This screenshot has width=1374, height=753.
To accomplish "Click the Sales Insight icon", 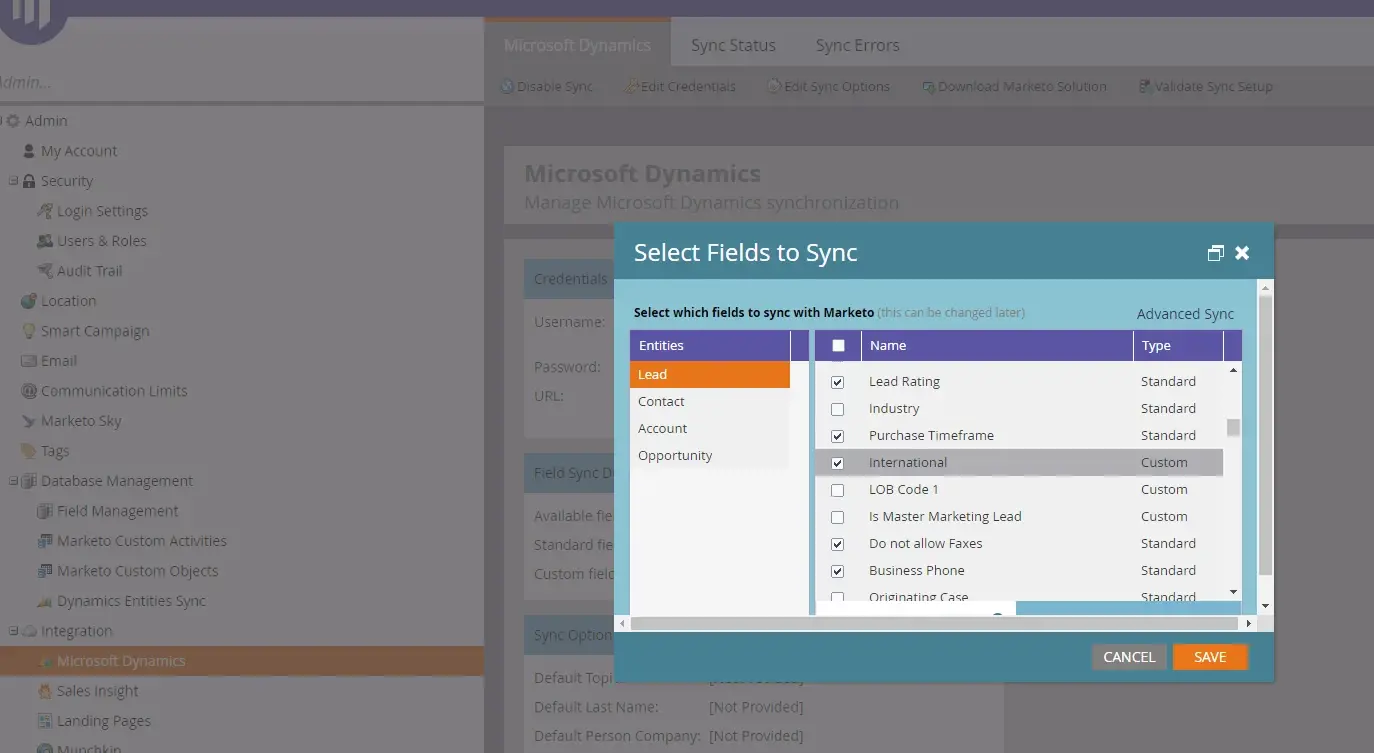I will (45, 691).
